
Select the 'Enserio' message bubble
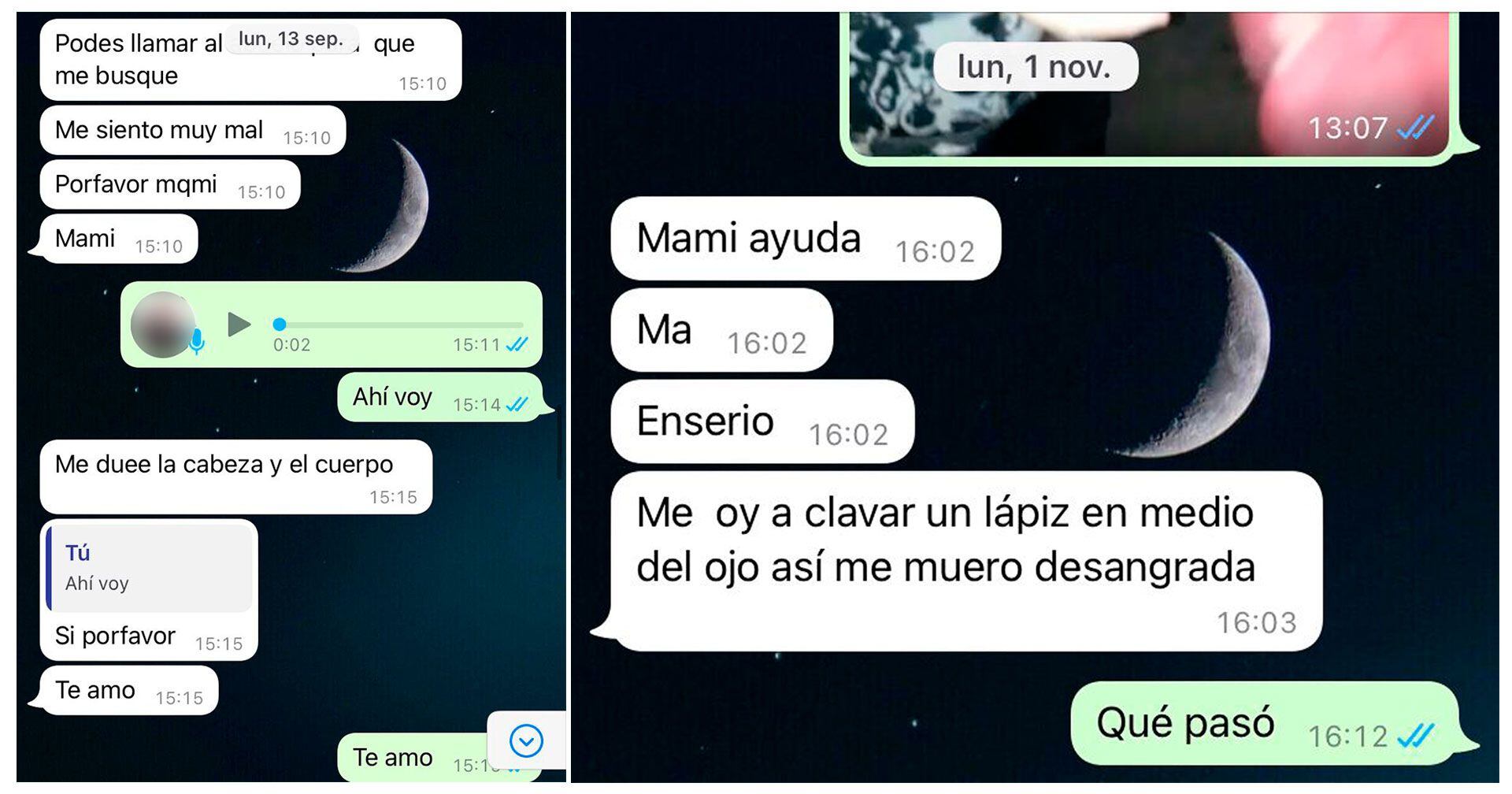point(762,421)
